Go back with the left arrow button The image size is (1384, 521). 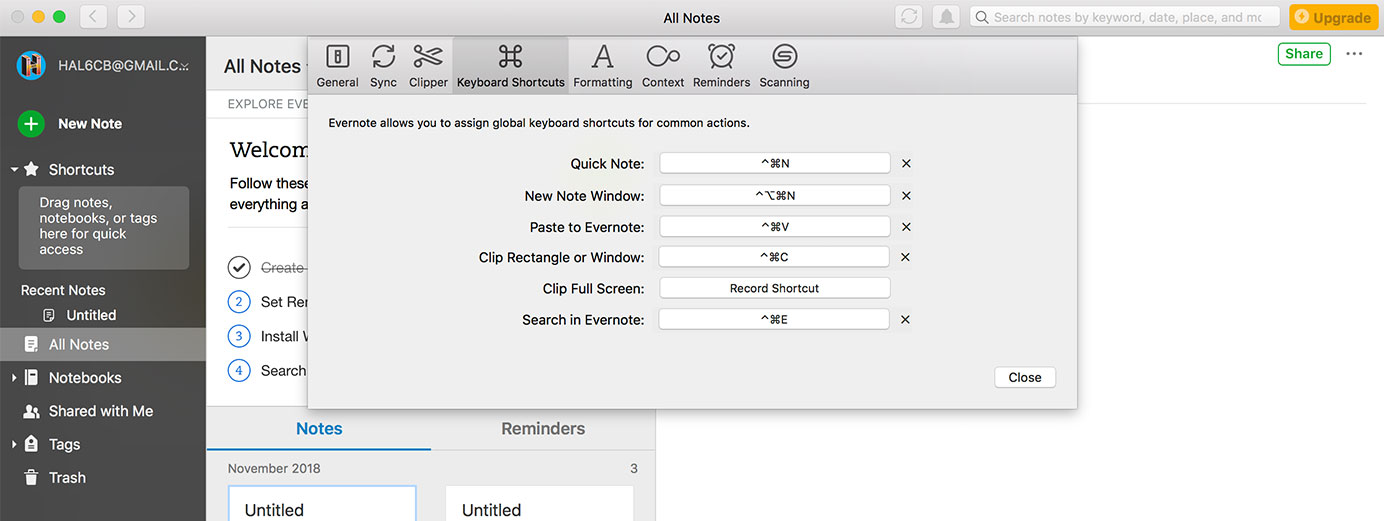coord(93,16)
